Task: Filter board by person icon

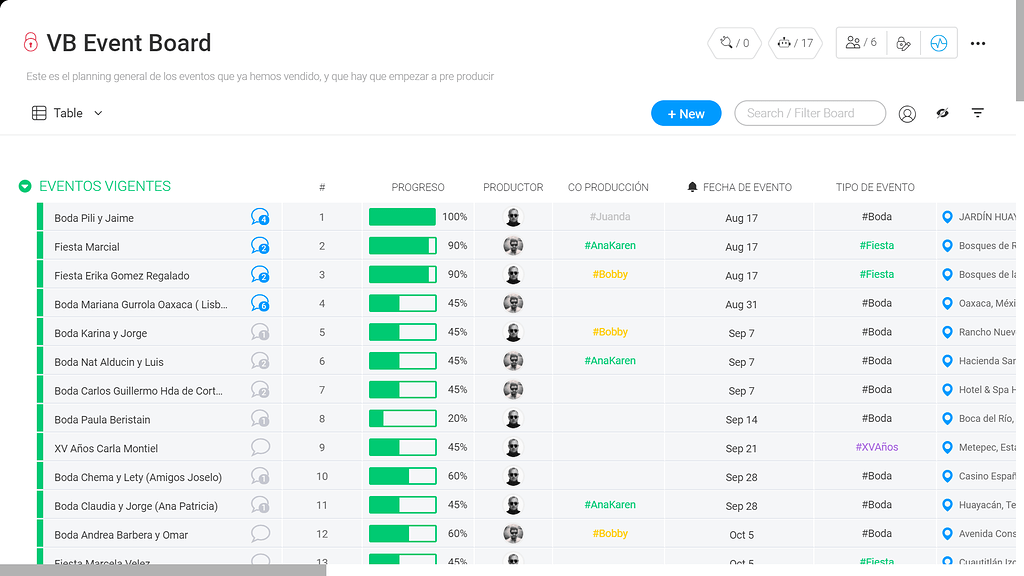Action: point(907,114)
